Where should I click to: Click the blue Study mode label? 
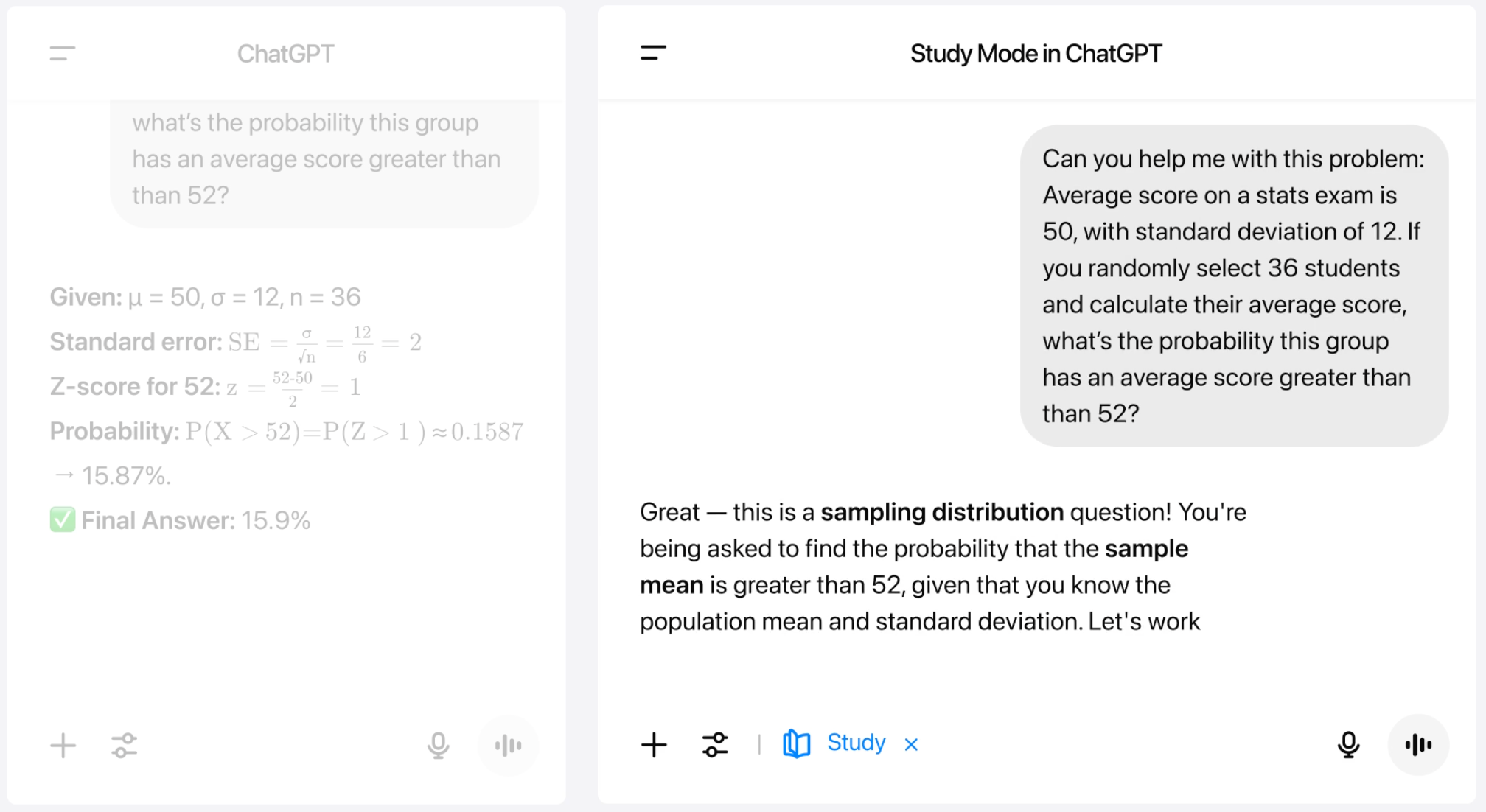coord(856,743)
